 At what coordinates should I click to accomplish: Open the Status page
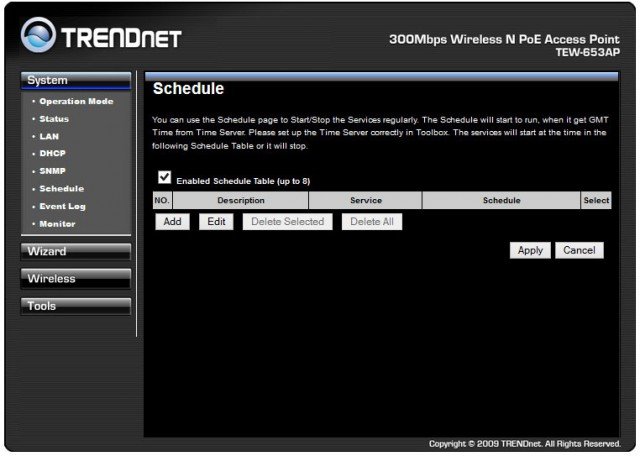[x=54, y=119]
